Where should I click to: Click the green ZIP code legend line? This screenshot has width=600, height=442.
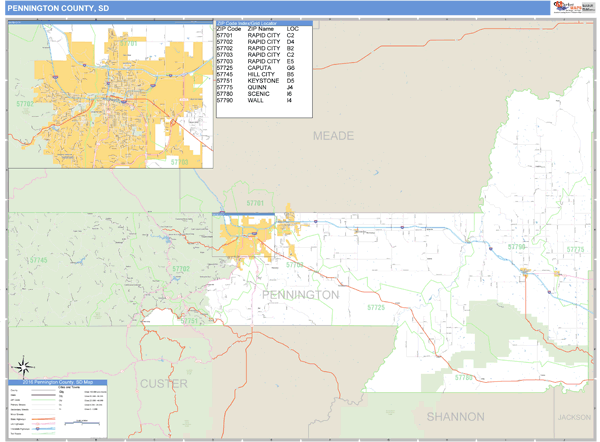(x=43, y=400)
